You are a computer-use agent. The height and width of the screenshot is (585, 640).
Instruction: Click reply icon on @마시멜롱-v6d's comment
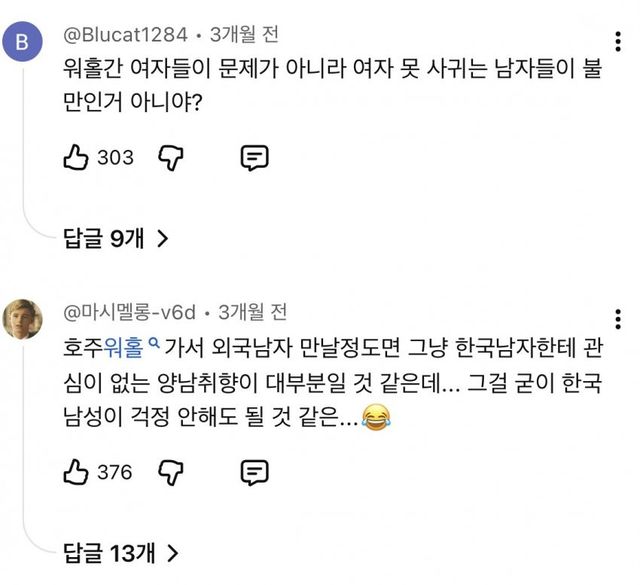(255, 471)
